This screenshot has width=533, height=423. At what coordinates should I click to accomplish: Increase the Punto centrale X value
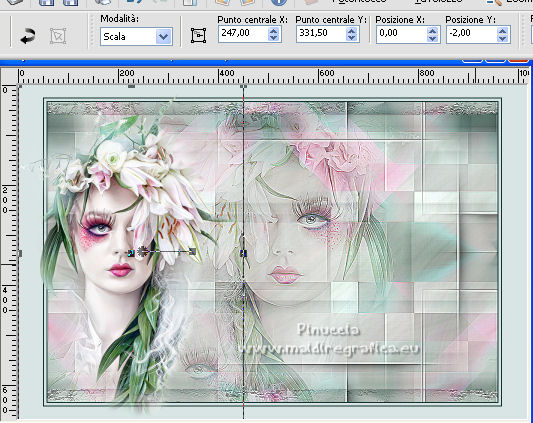coord(273,30)
